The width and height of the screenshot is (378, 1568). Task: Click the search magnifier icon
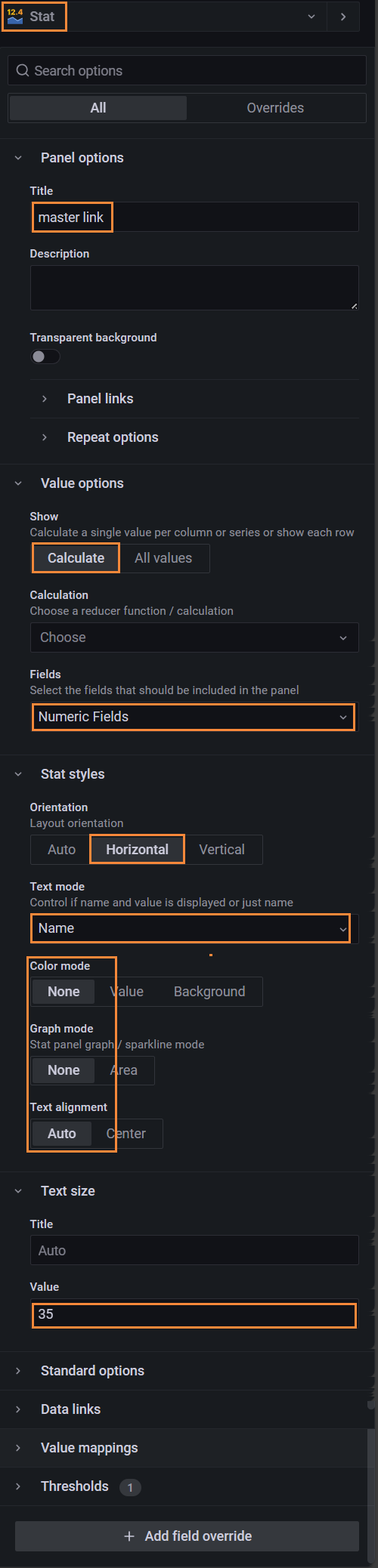click(23, 70)
